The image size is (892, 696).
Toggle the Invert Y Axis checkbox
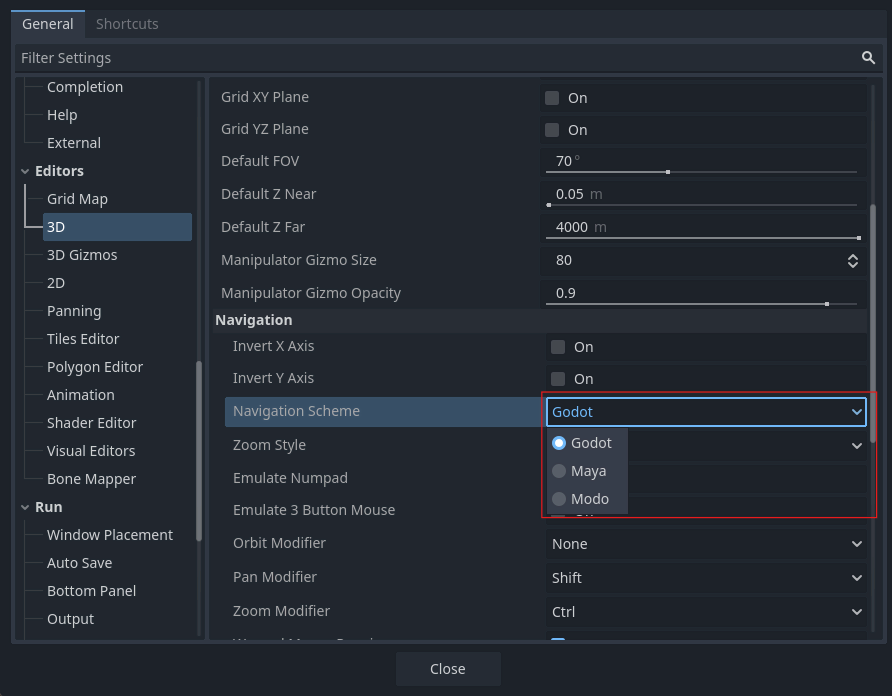(x=558, y=379)
